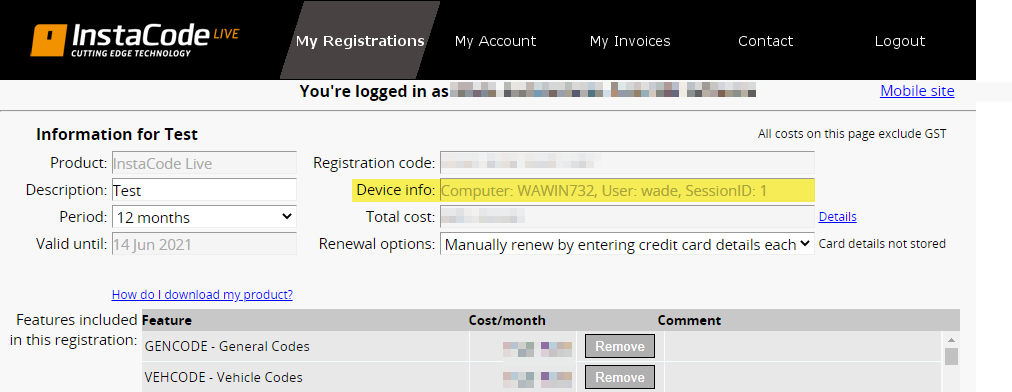Edit the Description field containing Test
The width and height of the screenshot is (1012, 392).
[204, 190]
